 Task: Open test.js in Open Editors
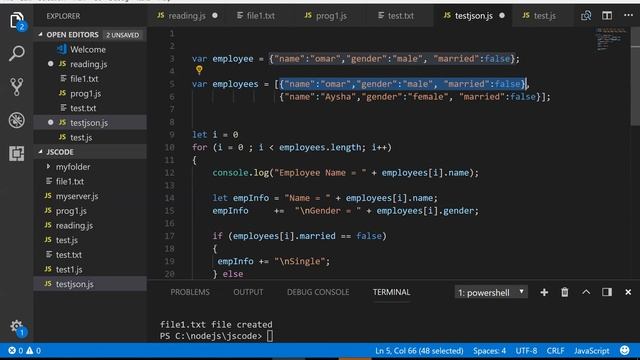[x=90, y=138]
